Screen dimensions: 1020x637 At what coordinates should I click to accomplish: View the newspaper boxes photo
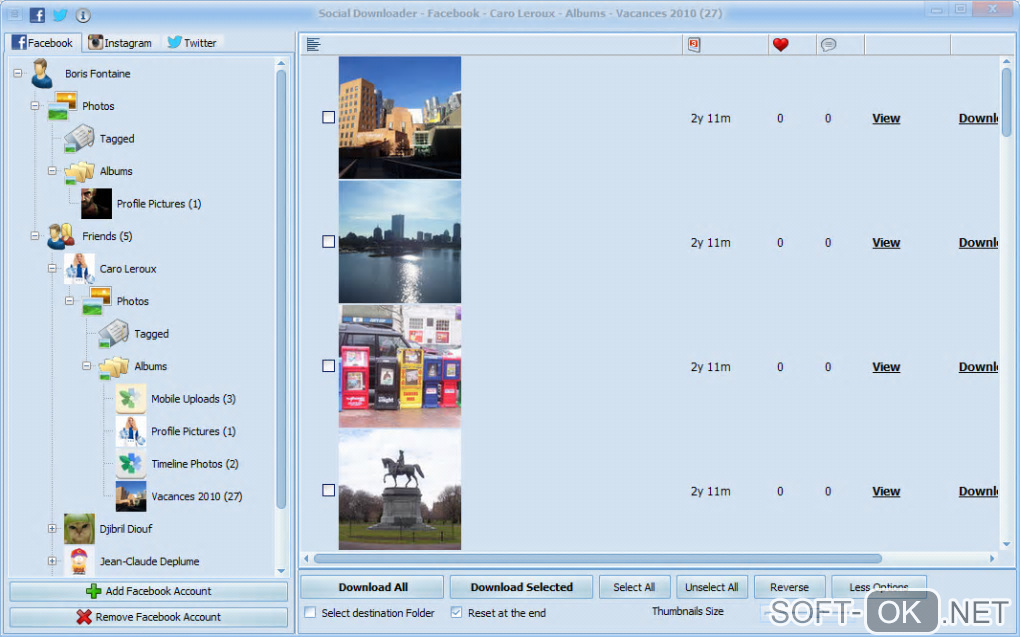click(x=886, y=367)
